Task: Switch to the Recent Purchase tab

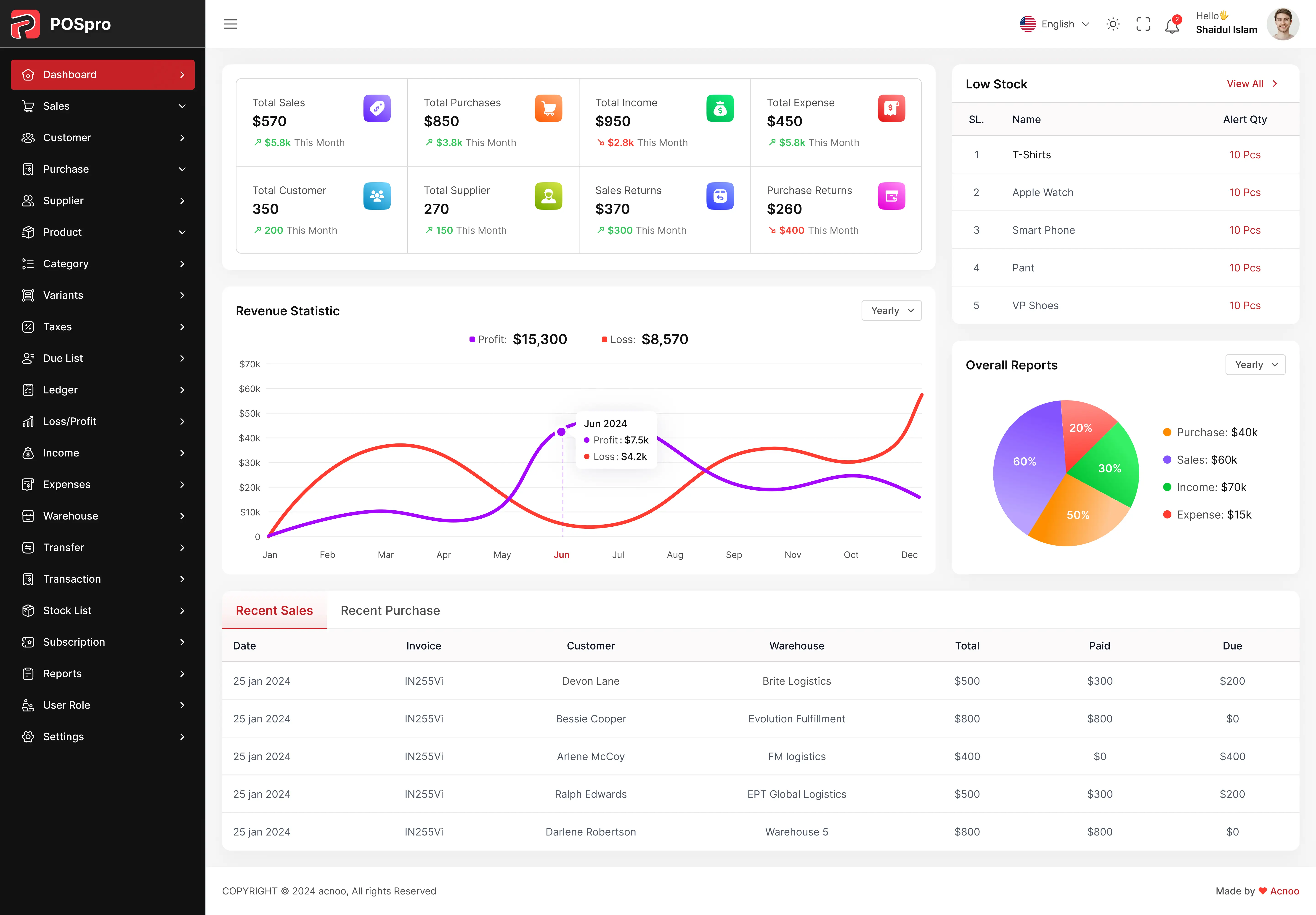Action: point(390,610)
